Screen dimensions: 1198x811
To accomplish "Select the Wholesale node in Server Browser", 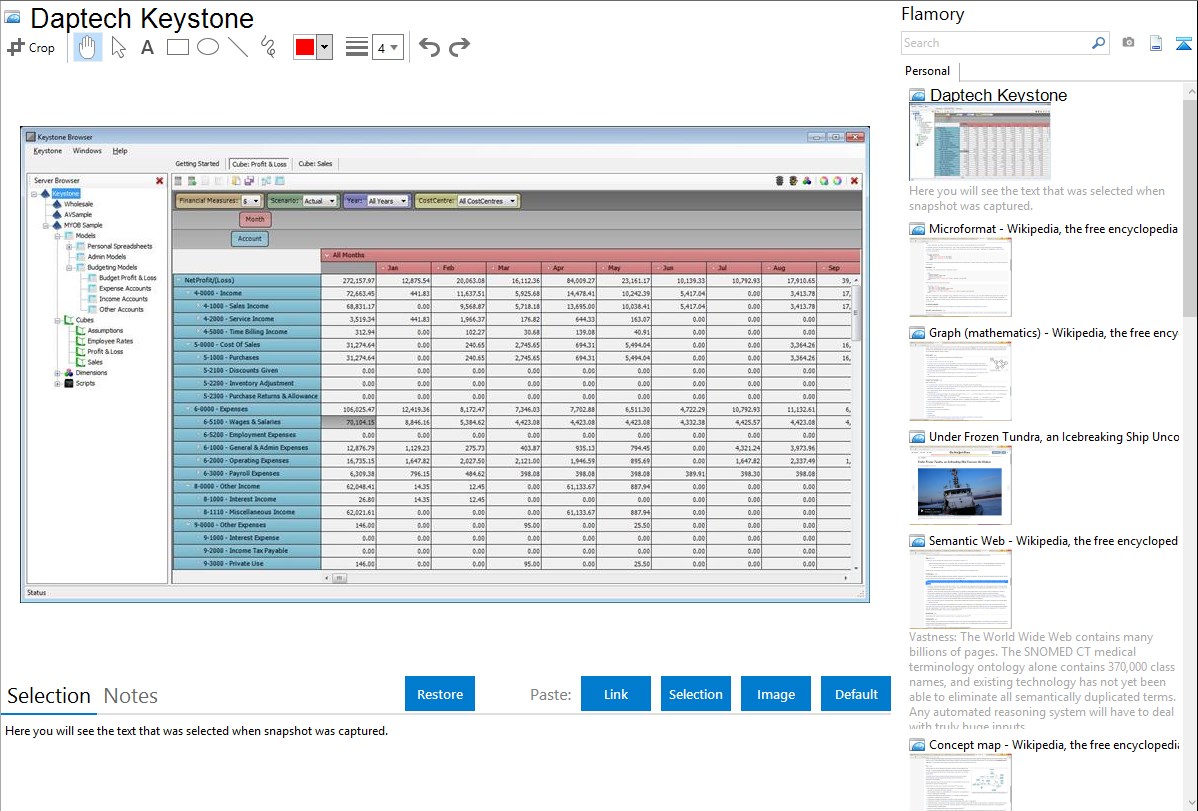I will [x=78, y=205].
